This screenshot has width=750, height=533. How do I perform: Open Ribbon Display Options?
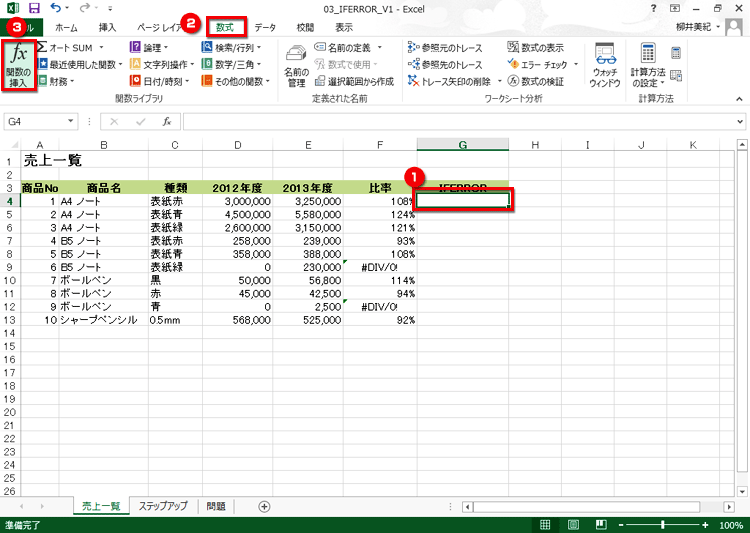point(675,8)
